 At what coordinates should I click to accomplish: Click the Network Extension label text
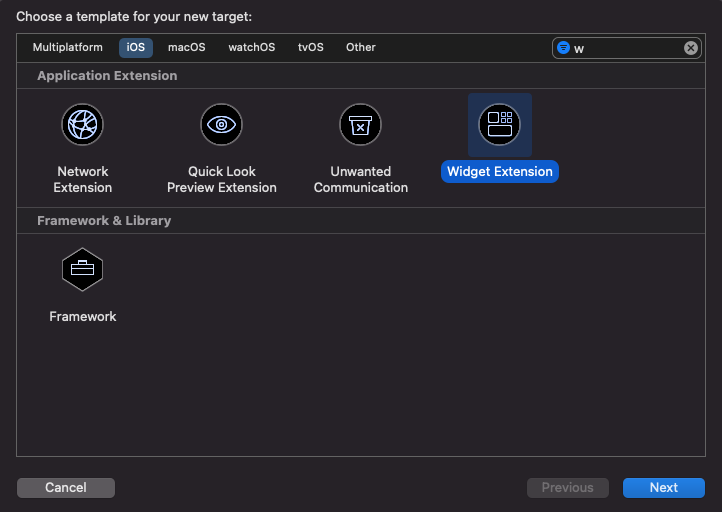[x=83, y=179]
